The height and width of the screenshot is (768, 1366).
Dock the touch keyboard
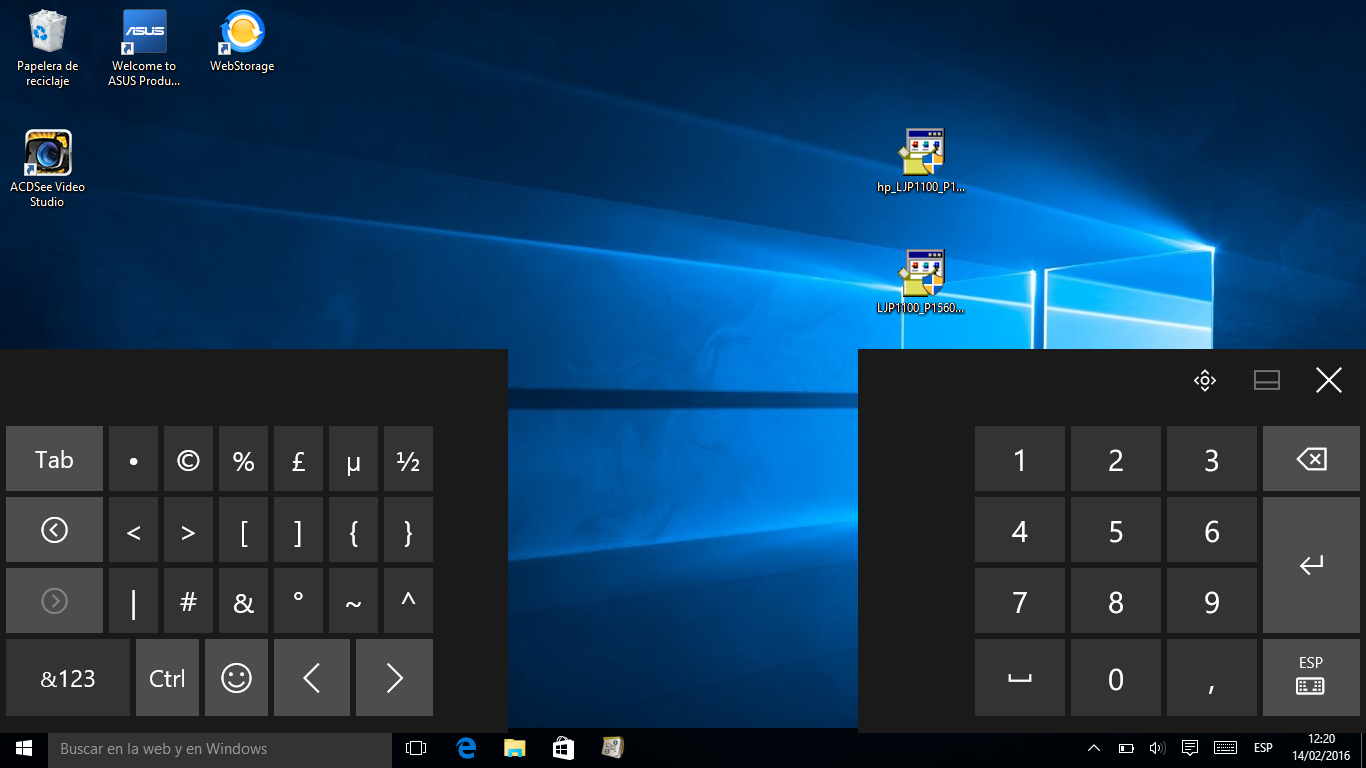[x=1267, y=380]
